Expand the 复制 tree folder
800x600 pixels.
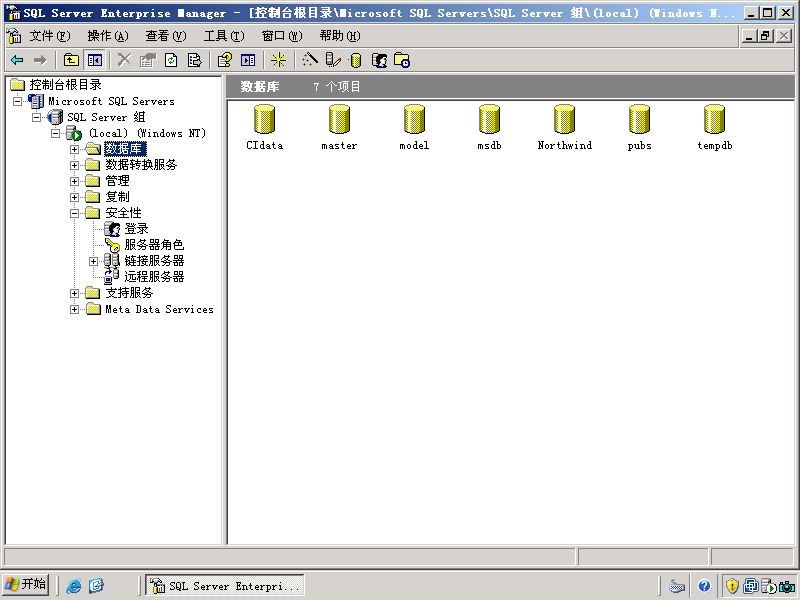click(x=74, y=197)
